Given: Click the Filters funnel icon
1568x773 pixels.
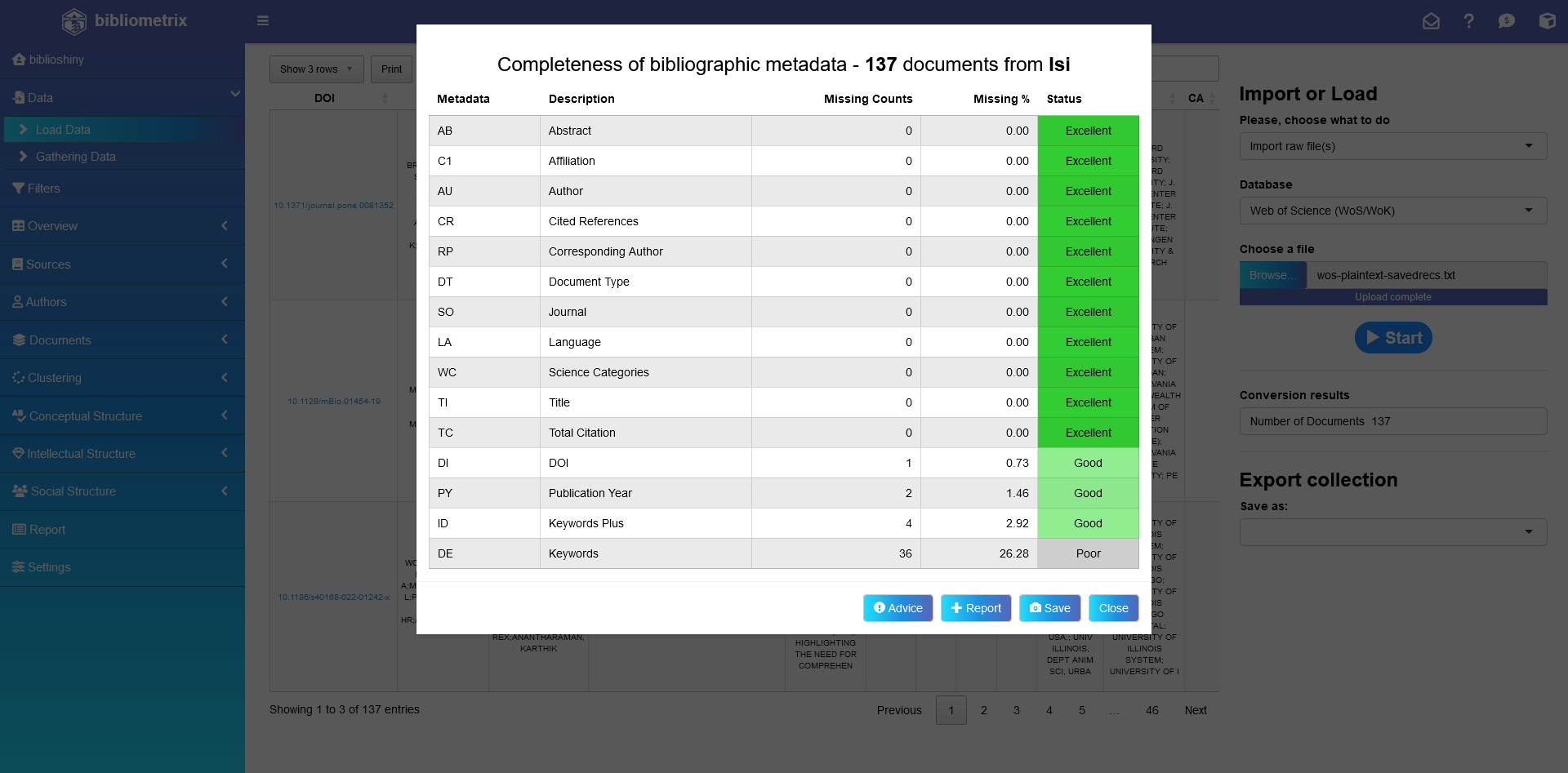Looking at the screenshot, I should point(18,189).
